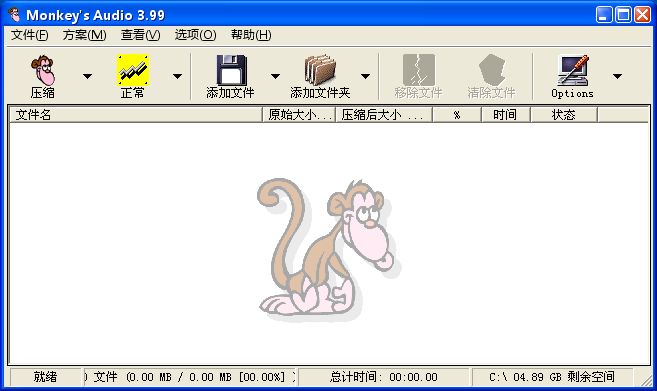The image size is (657, 391).
Task: Close the Monkey's Audio window
Action: click(642, 15)
